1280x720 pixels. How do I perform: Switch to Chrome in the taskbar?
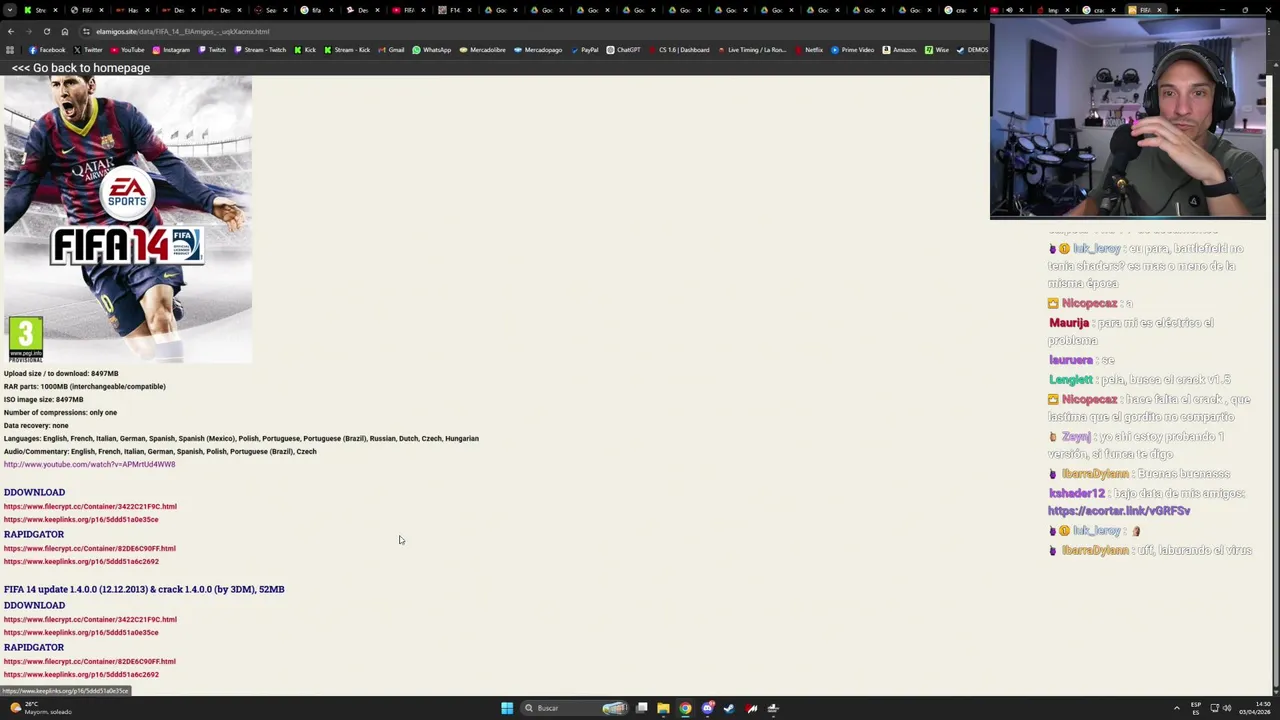[x=685, y=708]
